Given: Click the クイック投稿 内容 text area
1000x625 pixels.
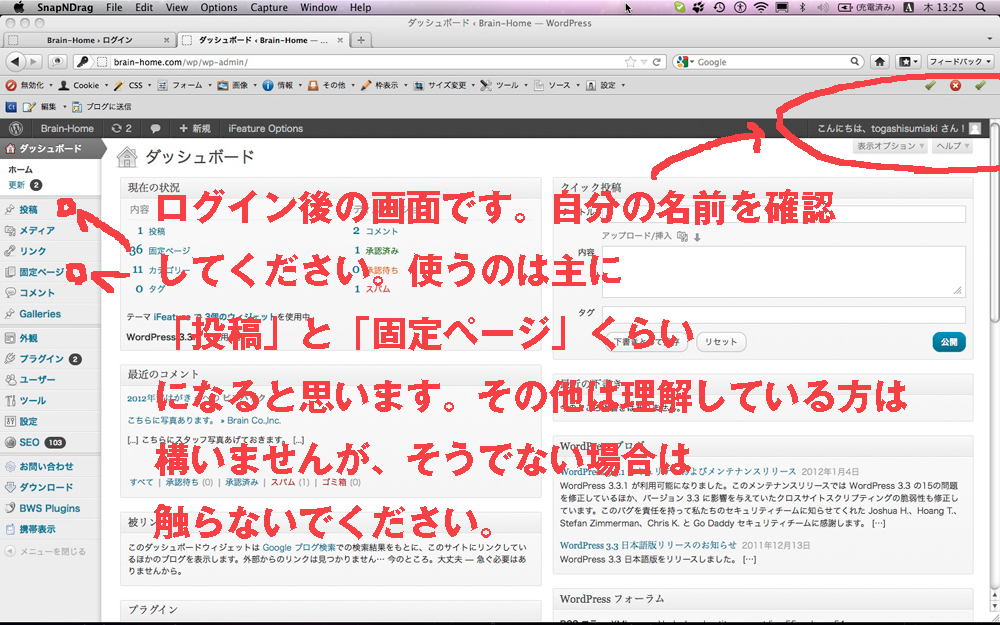Looking at the screenshot, I should [783, 272].
